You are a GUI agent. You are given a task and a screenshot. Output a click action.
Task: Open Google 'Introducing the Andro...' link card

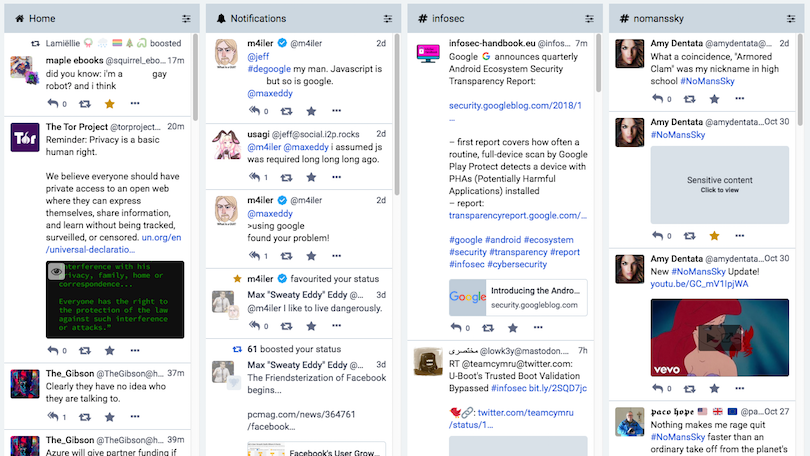(518, 297)
